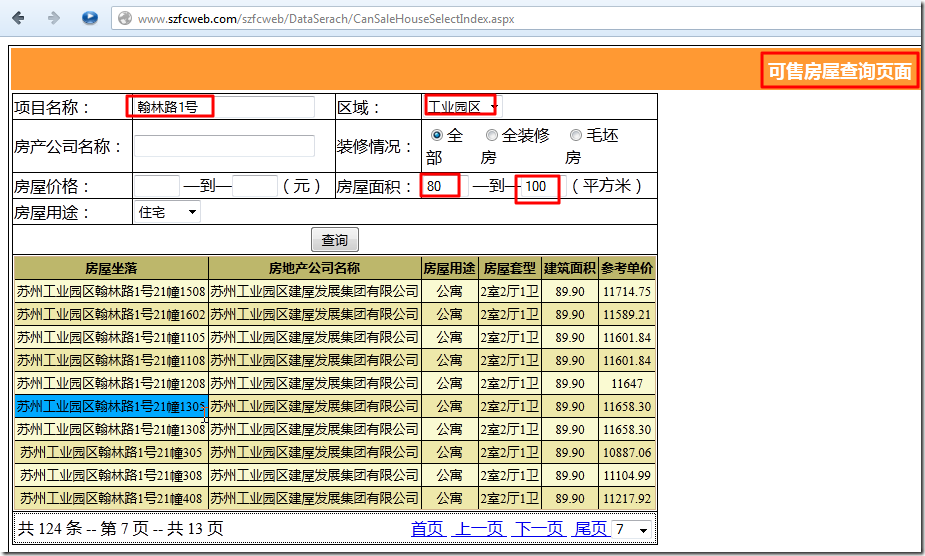The image size is (925, 556).
Task: Click 2室2厅1卫 cell in the 21幢408 row
Action: click(x=510, y=499)
